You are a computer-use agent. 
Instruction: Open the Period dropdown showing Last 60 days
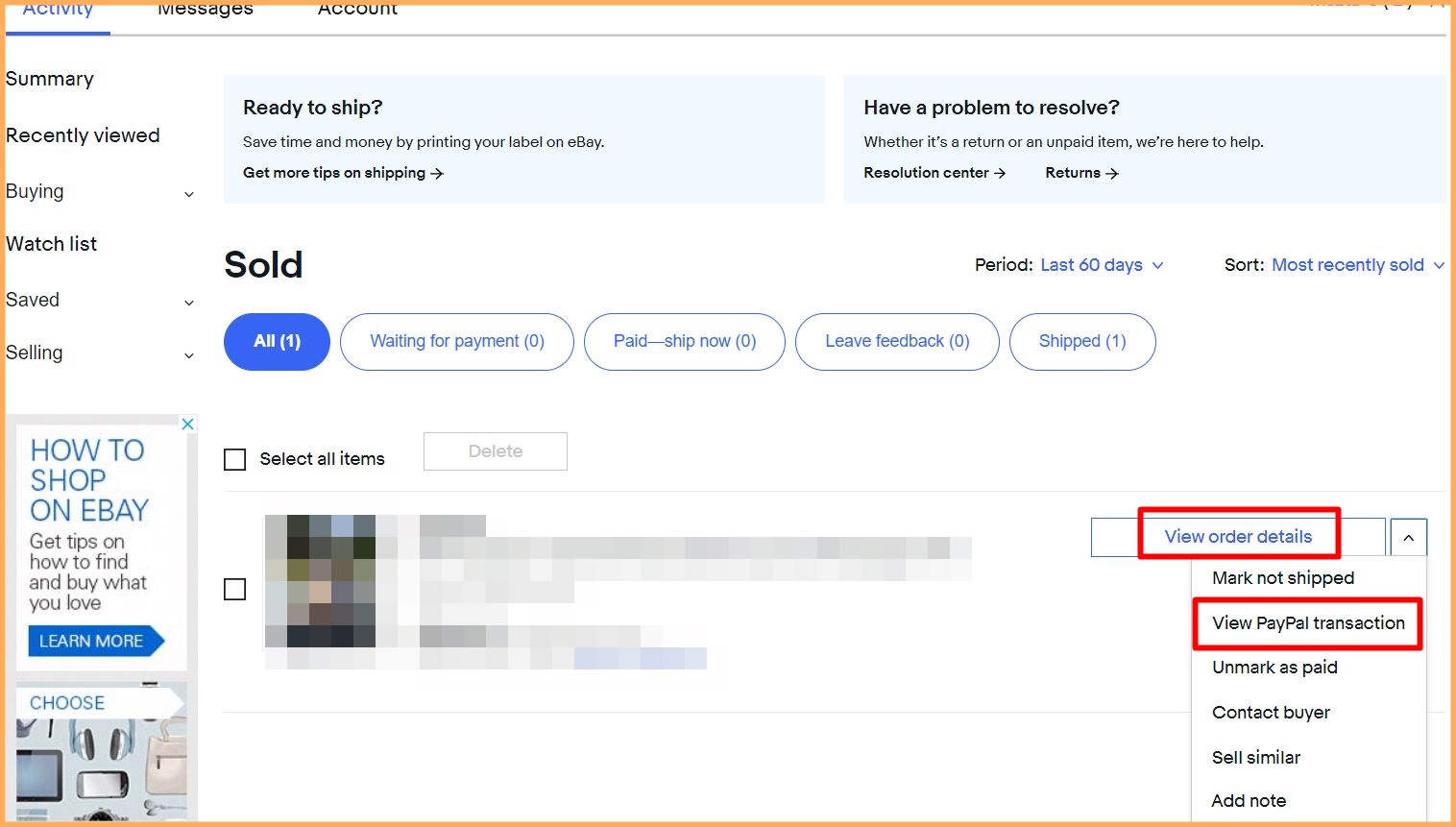click(1101, 265)
